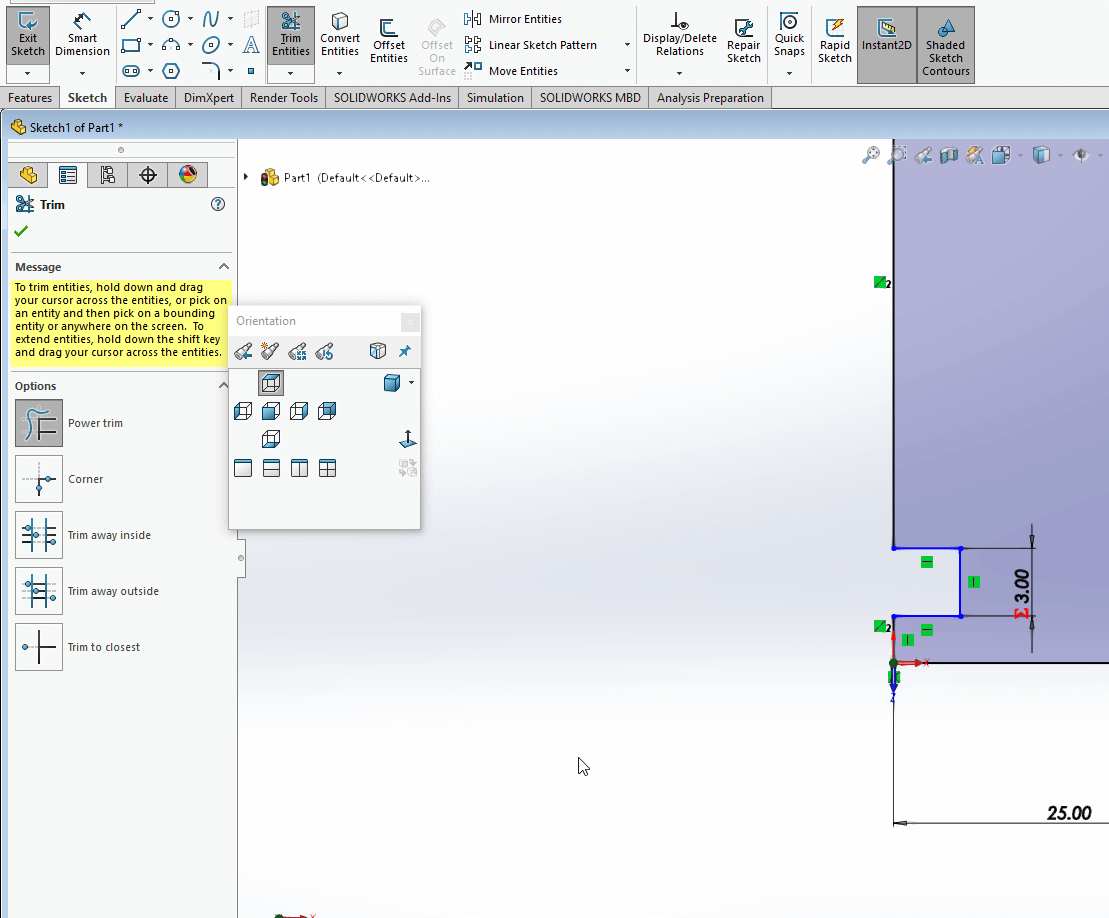Collapse the Options section
Image resolution: width=1109 pixels, height=918 pixels.
[x=223, y=385]
